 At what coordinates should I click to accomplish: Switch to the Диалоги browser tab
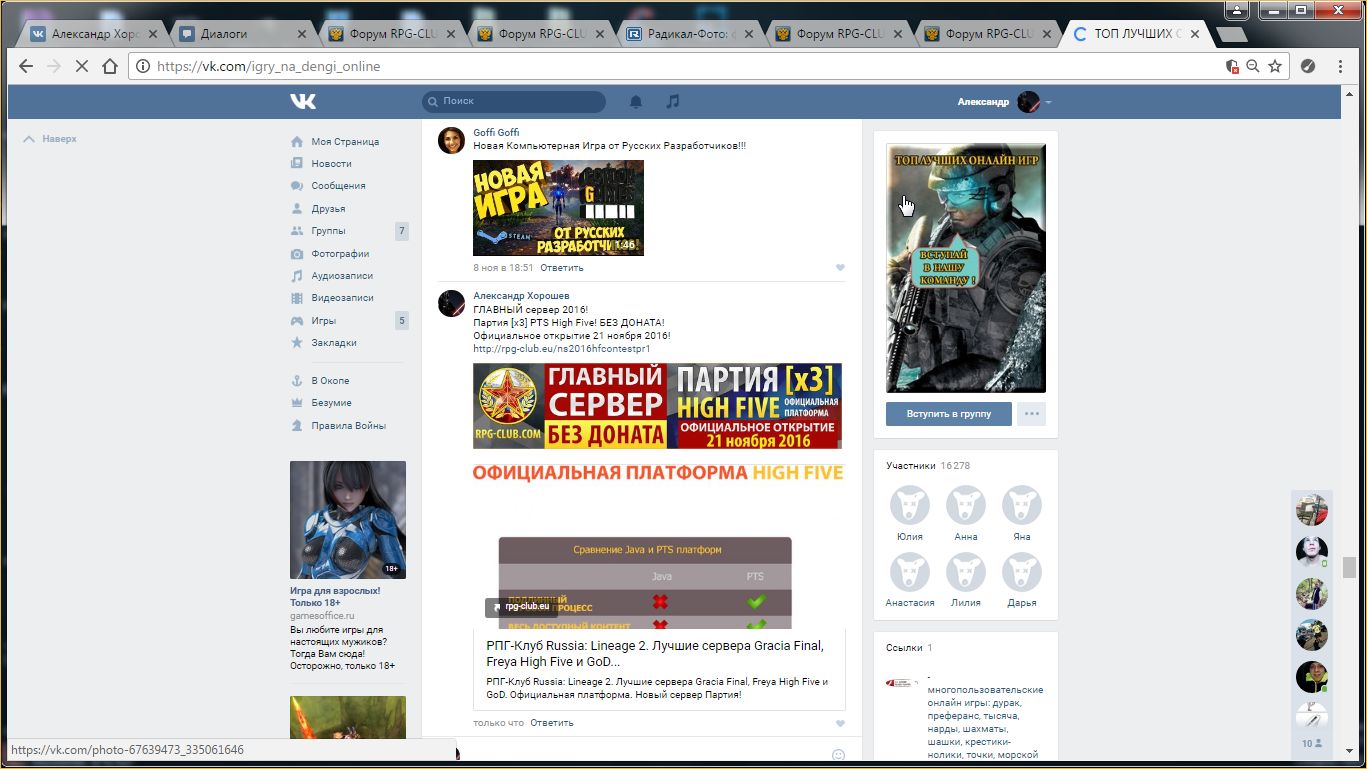[241, 33]
